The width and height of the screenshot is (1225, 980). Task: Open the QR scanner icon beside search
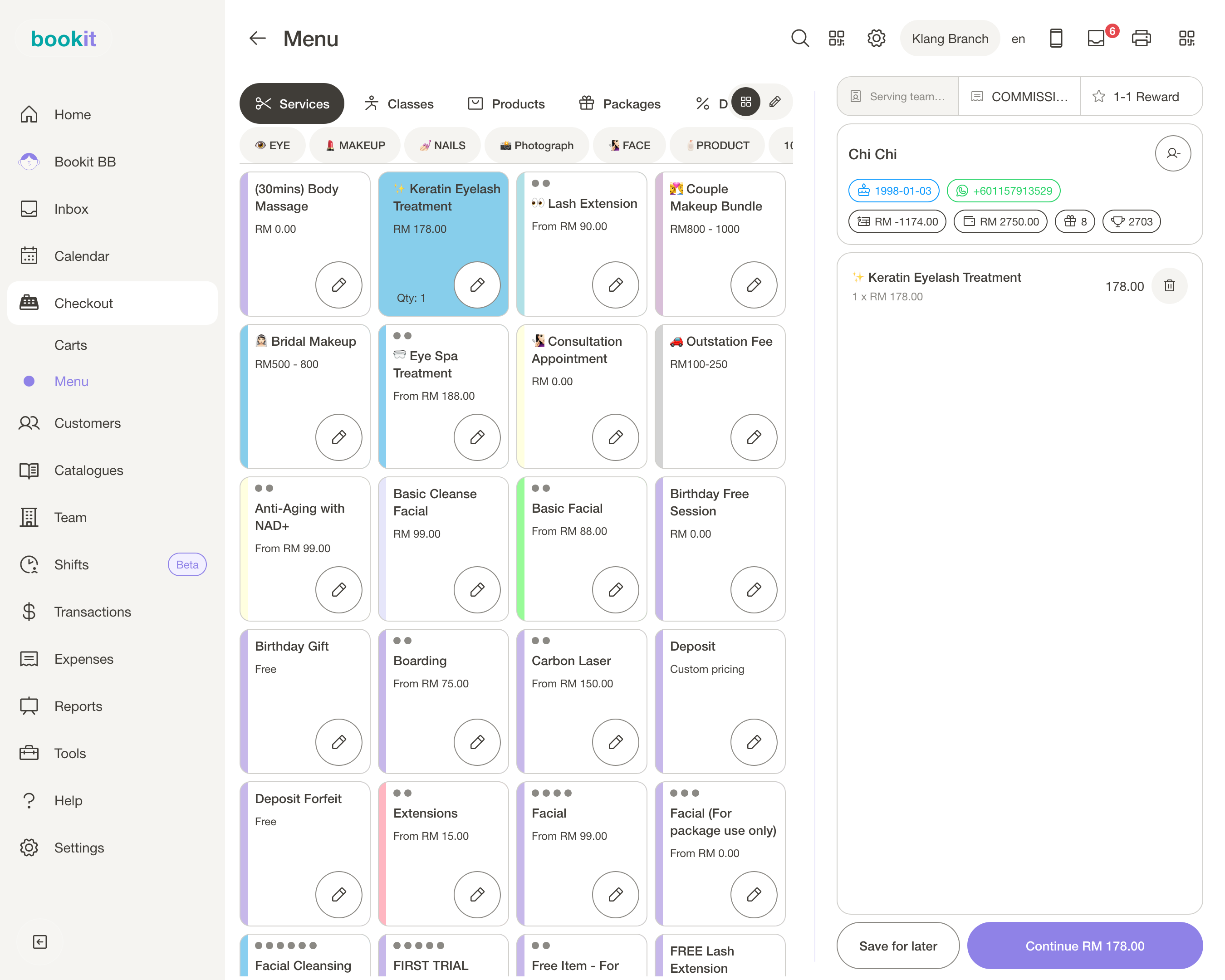point(836,39)
